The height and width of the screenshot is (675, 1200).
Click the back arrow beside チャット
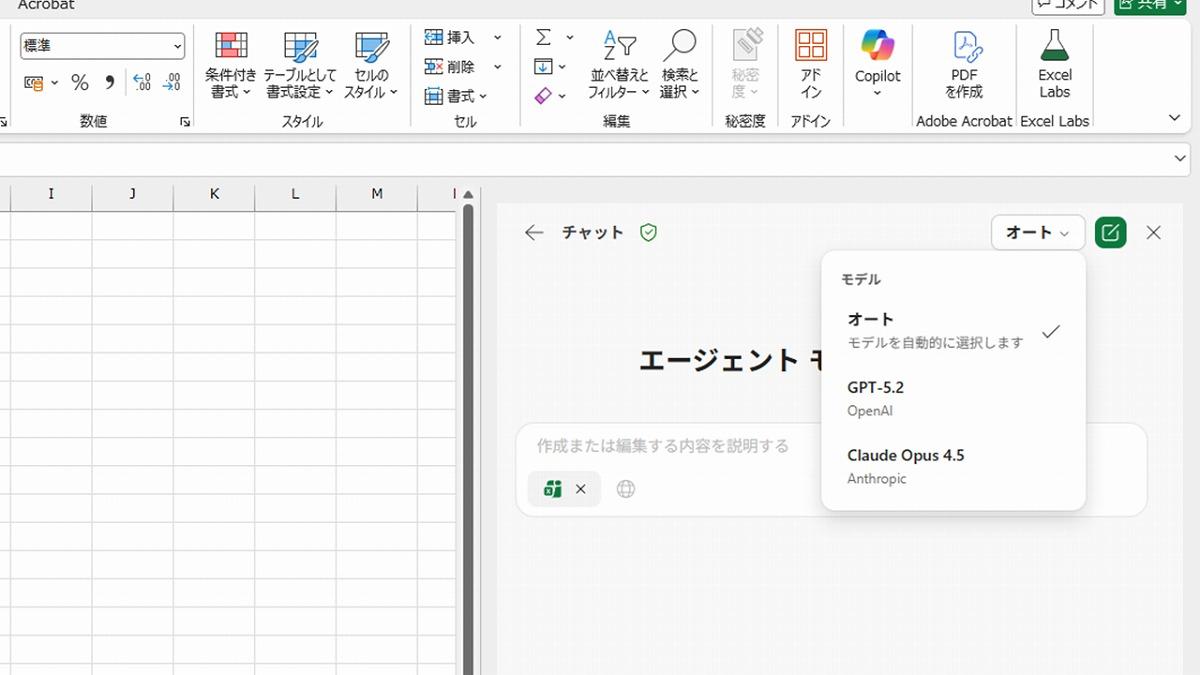[x=534, y=233]
